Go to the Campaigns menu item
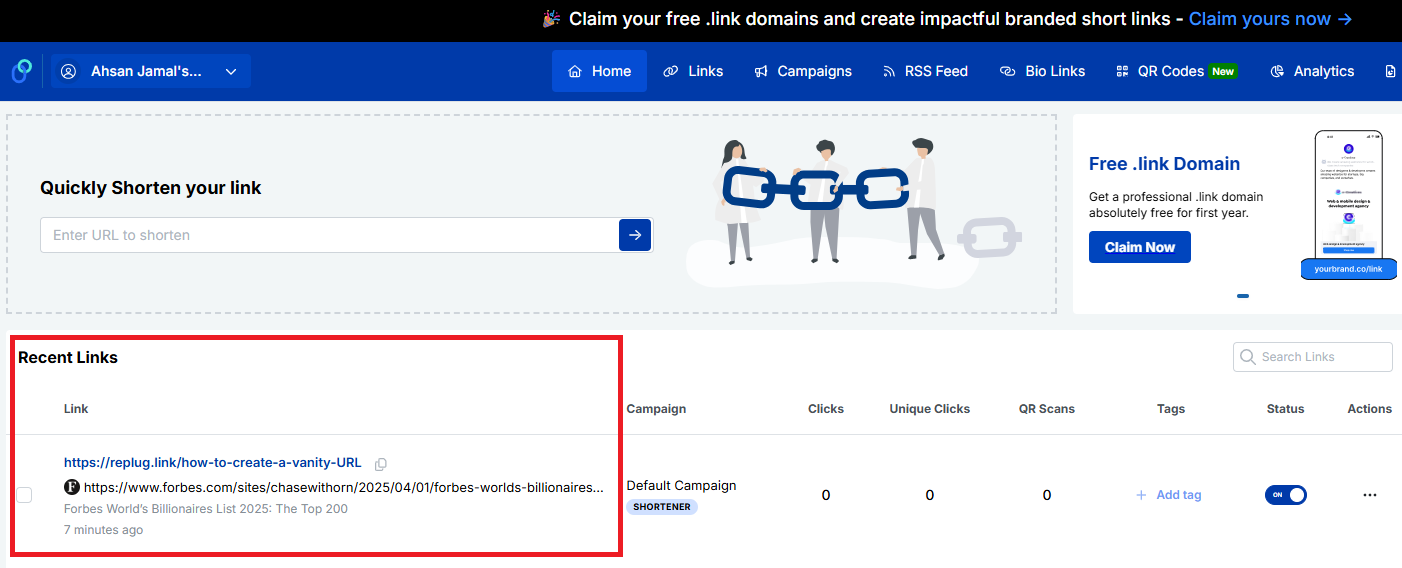The width and height of the screenshot is (1402, 568). 803,71
